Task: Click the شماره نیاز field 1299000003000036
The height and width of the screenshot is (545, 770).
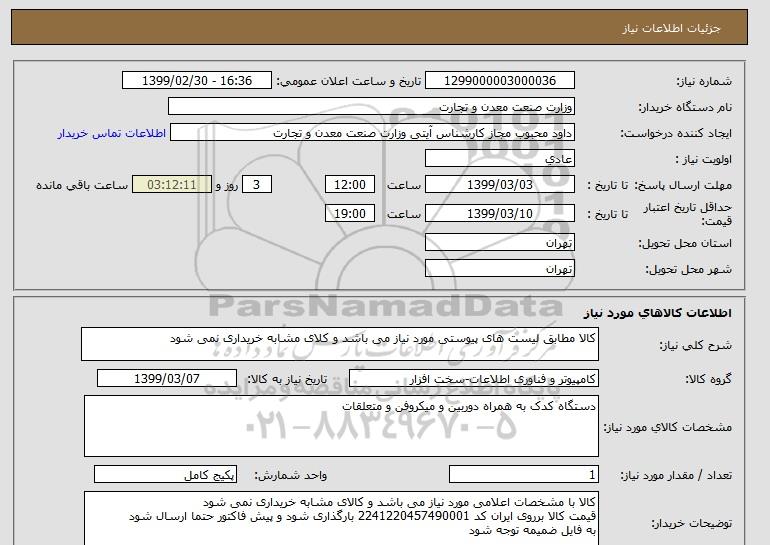Action: (499, 81)
